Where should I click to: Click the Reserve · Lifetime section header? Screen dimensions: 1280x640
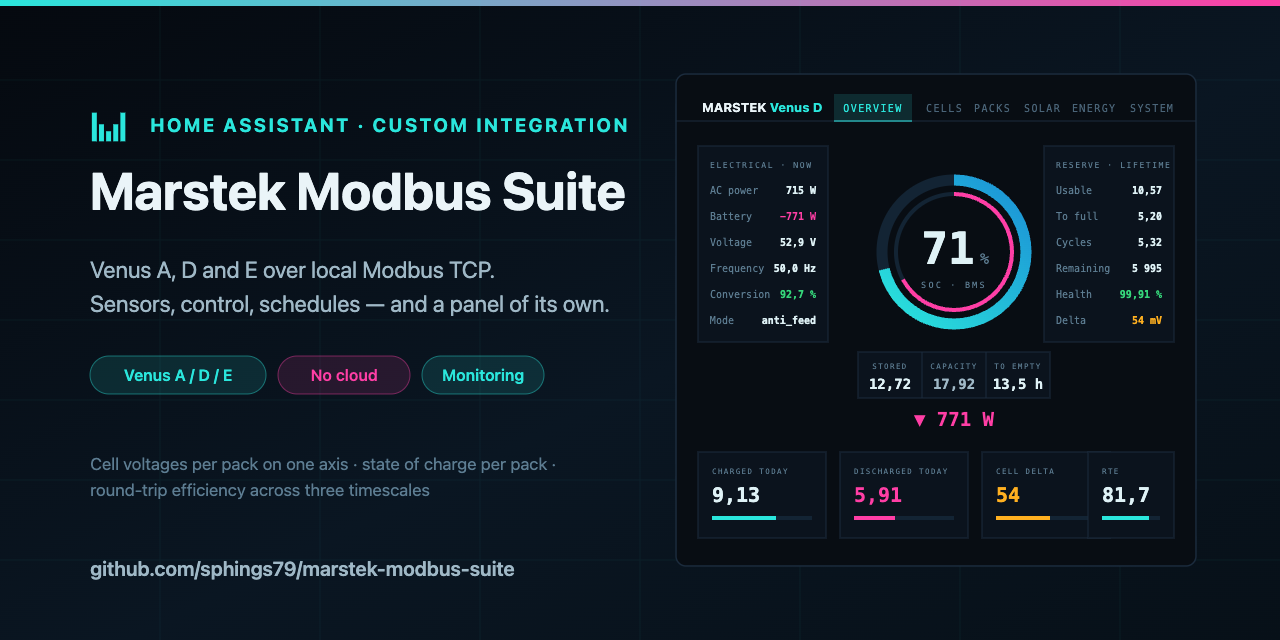pos(1113,165)
